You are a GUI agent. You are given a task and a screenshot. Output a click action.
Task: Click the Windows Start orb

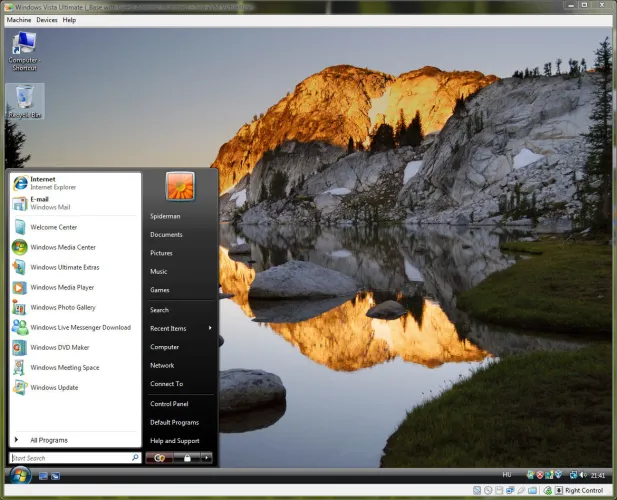(x=20, y=476)
